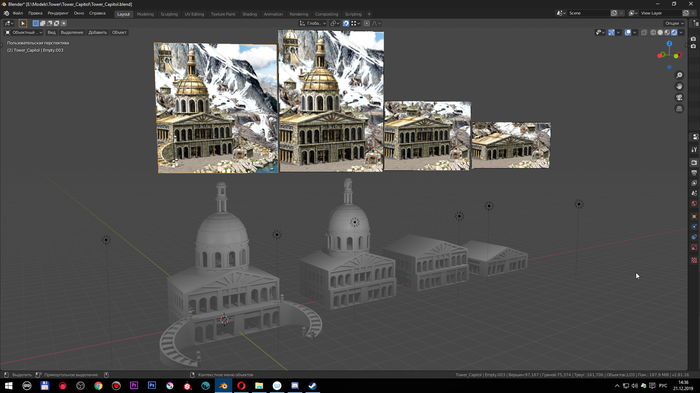
Task: Toggle X-ray mode
Action: click(644, 33)
